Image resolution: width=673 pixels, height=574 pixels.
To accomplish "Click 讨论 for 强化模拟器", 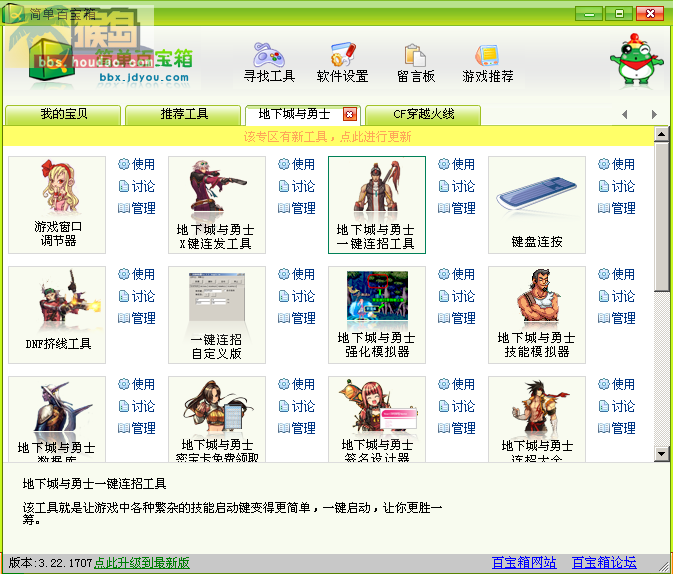I will (457, 296).
